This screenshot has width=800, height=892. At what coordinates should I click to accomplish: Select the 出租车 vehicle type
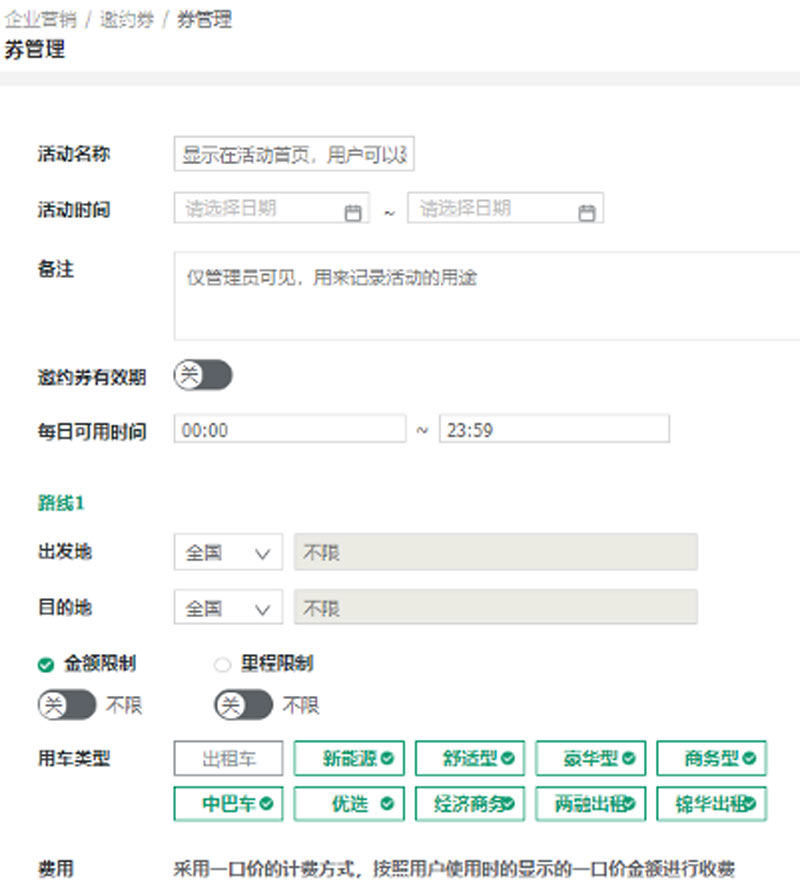click(228, 759)
